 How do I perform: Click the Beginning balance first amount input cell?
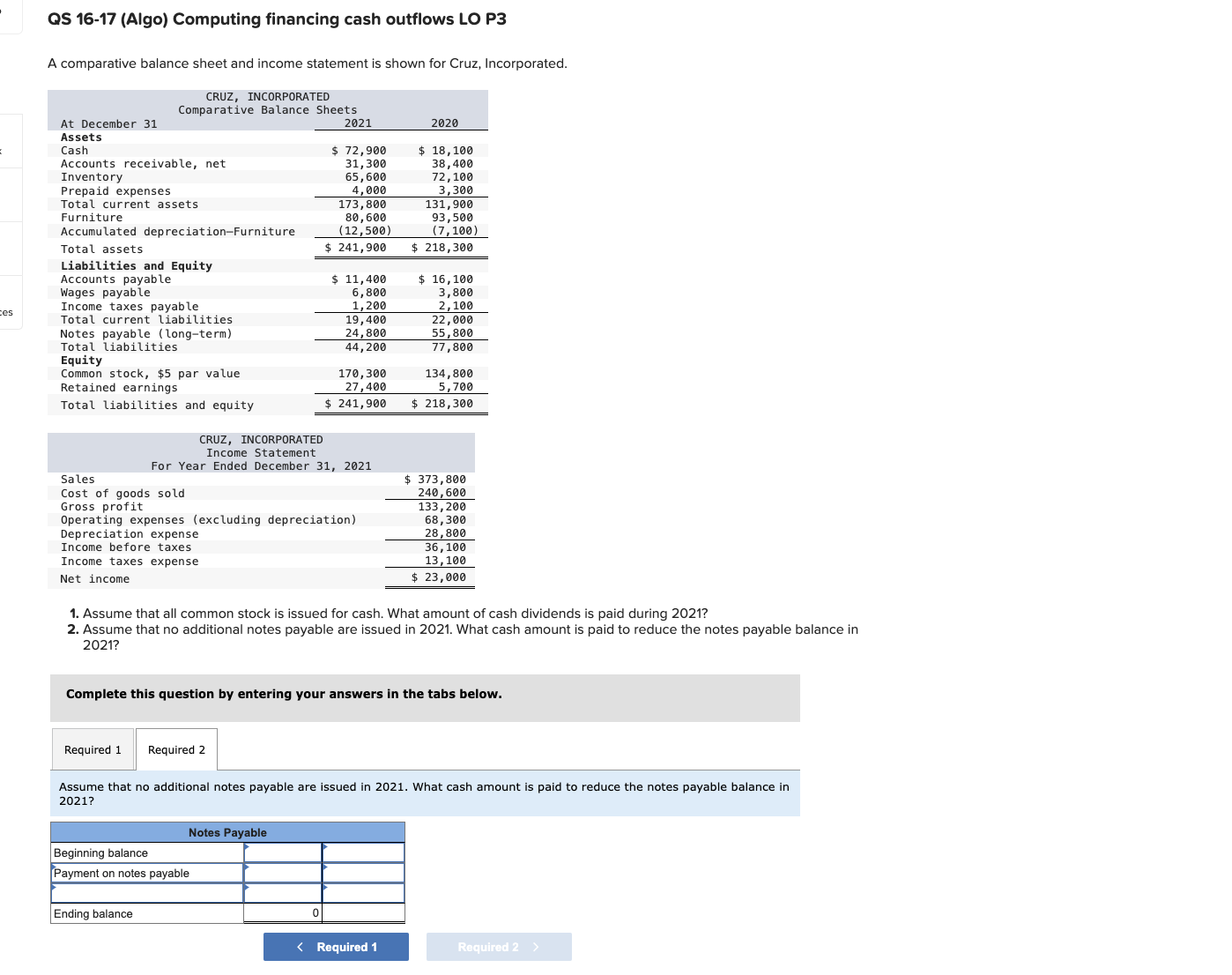(x=282, y=852)
